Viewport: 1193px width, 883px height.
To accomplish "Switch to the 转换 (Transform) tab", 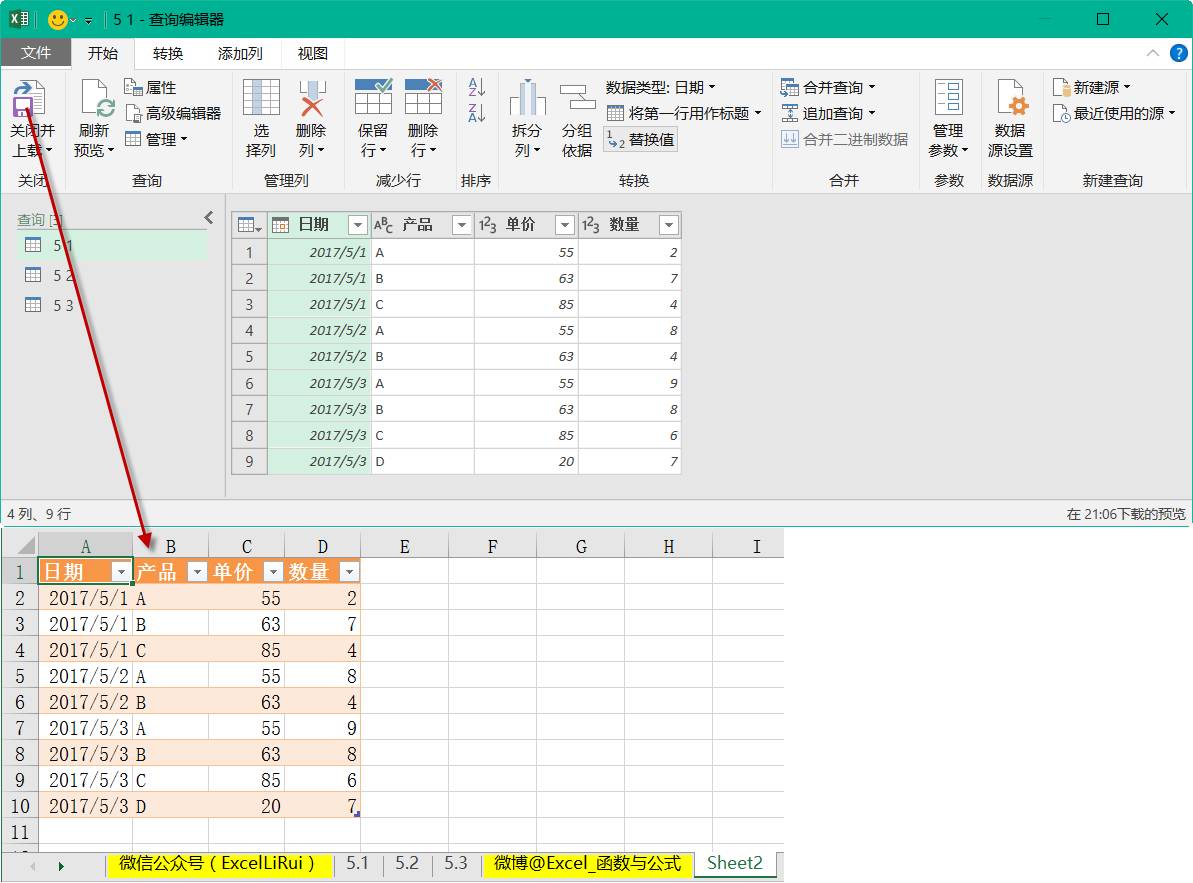I will pos(167,53).
